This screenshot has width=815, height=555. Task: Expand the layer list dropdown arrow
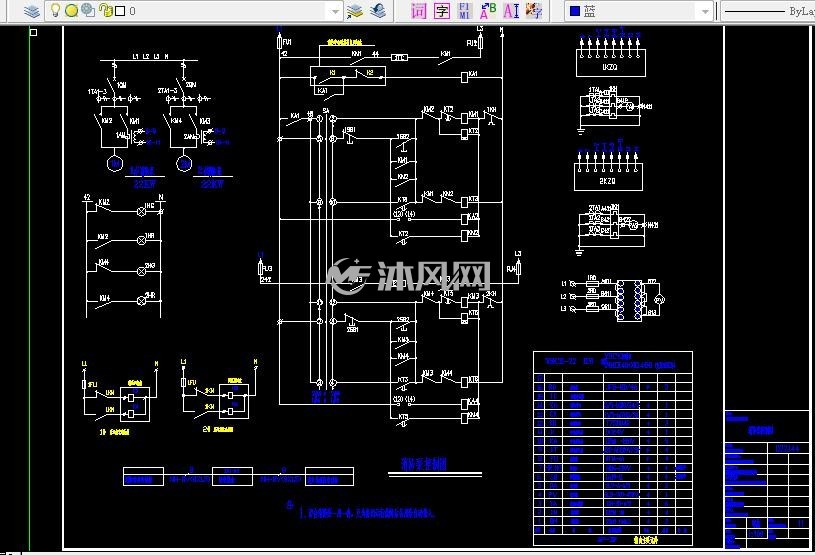tap(336, 11)
